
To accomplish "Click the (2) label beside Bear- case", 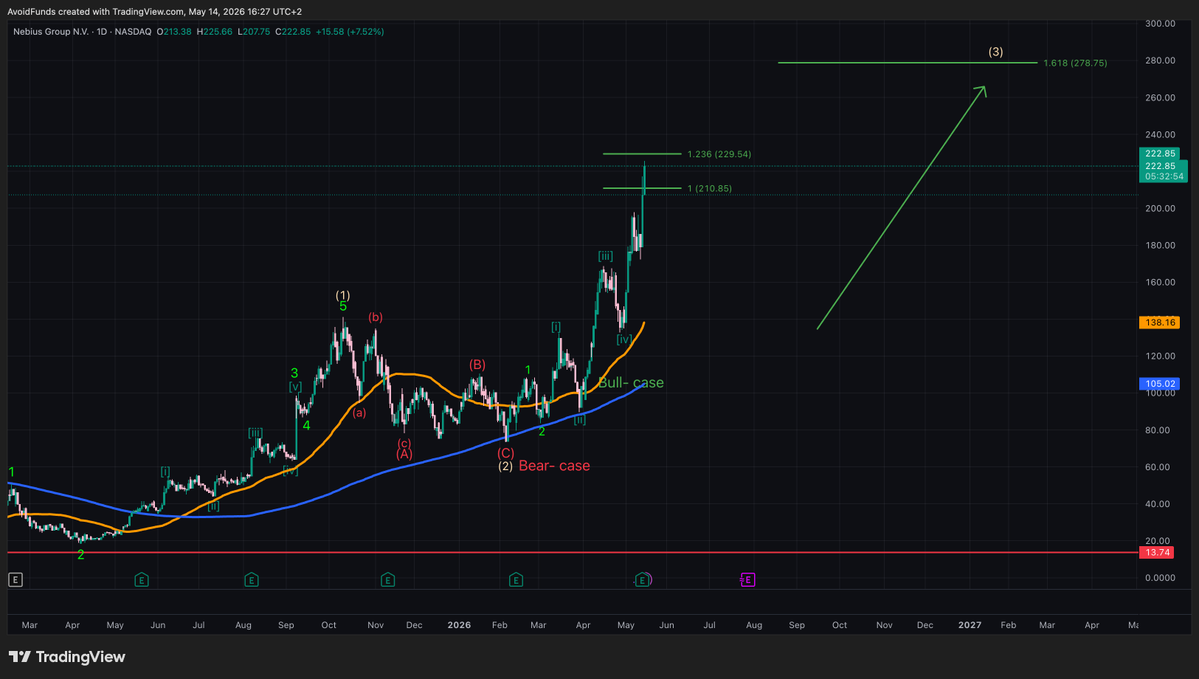I will [x=505, y=466].
